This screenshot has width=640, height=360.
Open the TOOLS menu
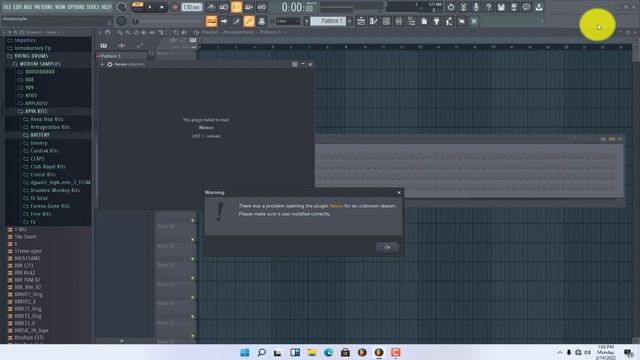click(x=93, y=7)
